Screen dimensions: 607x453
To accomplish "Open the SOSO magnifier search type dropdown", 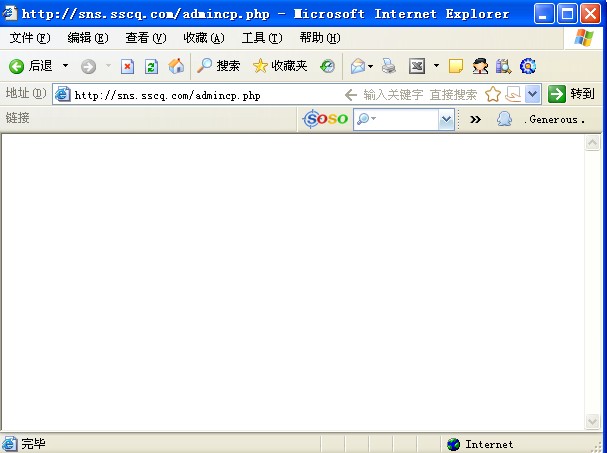I will 366,119.
